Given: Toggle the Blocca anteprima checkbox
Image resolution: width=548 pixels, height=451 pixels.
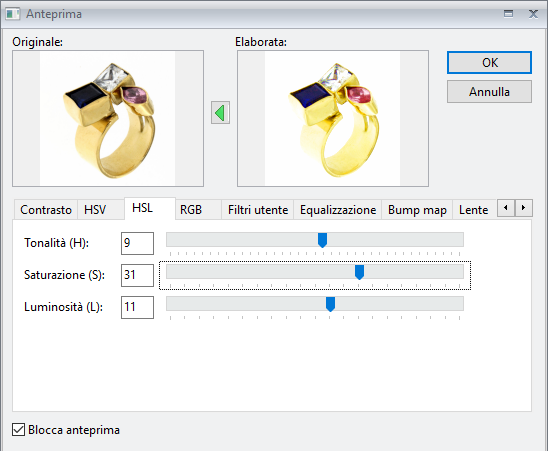Looking at the screenshot, I should pyautogui.click(x=19, y=430).
